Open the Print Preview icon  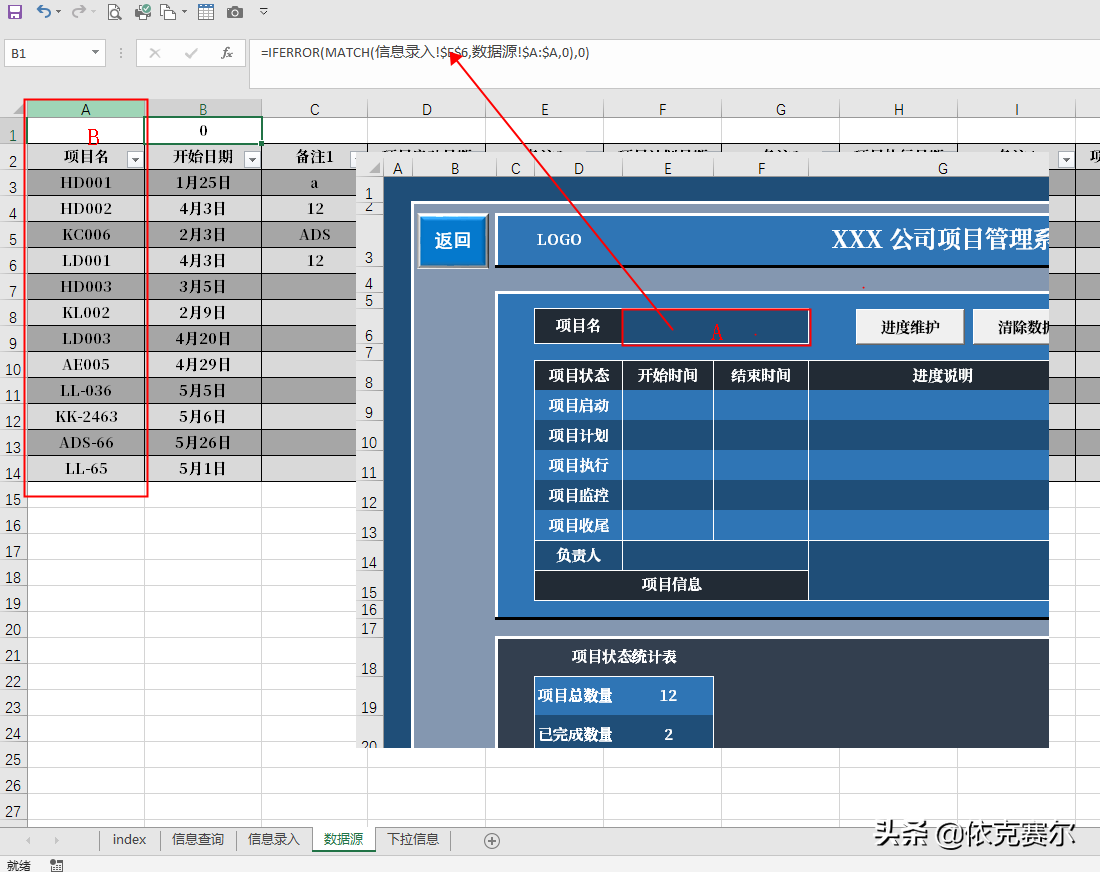[x=114, y=12]
